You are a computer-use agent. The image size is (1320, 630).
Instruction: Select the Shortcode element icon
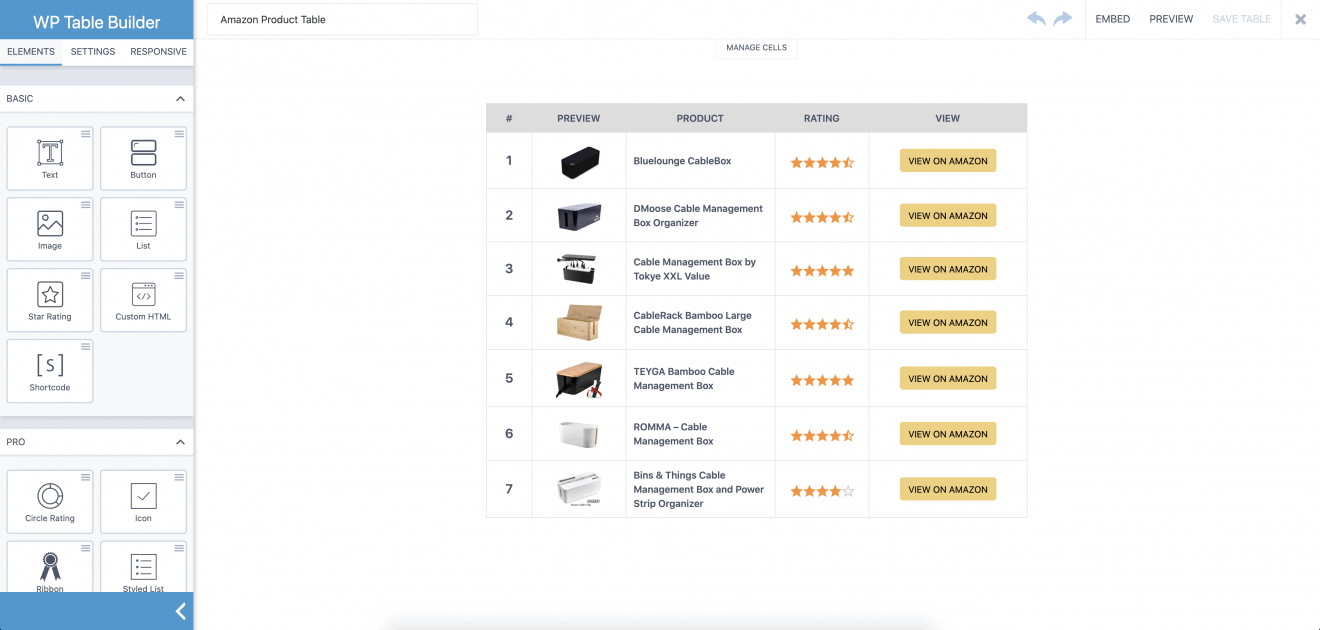point(49,370)
